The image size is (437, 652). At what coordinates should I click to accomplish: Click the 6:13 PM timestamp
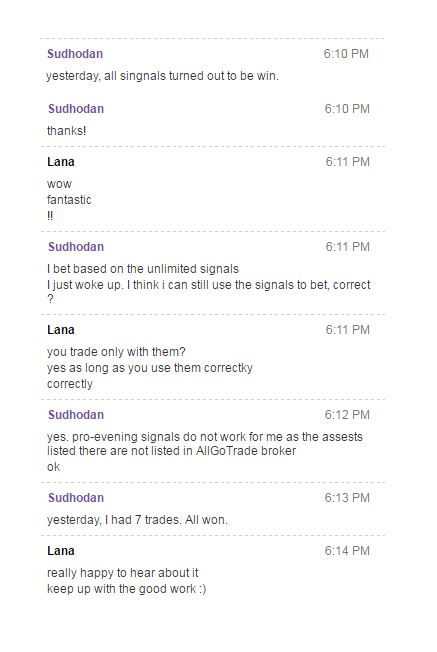(x=347, y=498)
